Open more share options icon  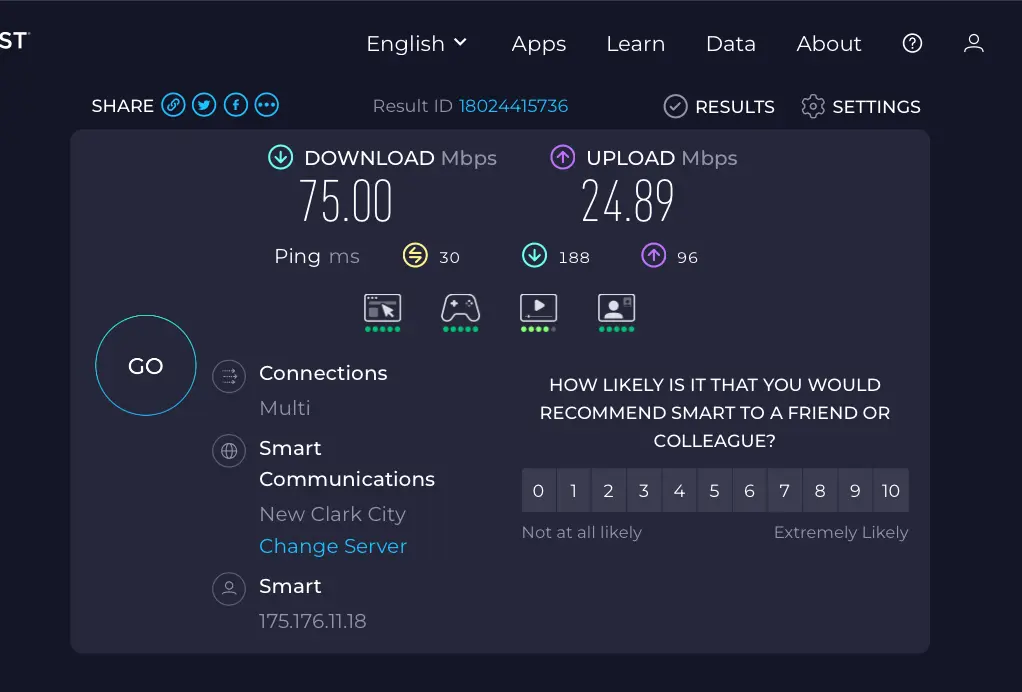[267, 105]
